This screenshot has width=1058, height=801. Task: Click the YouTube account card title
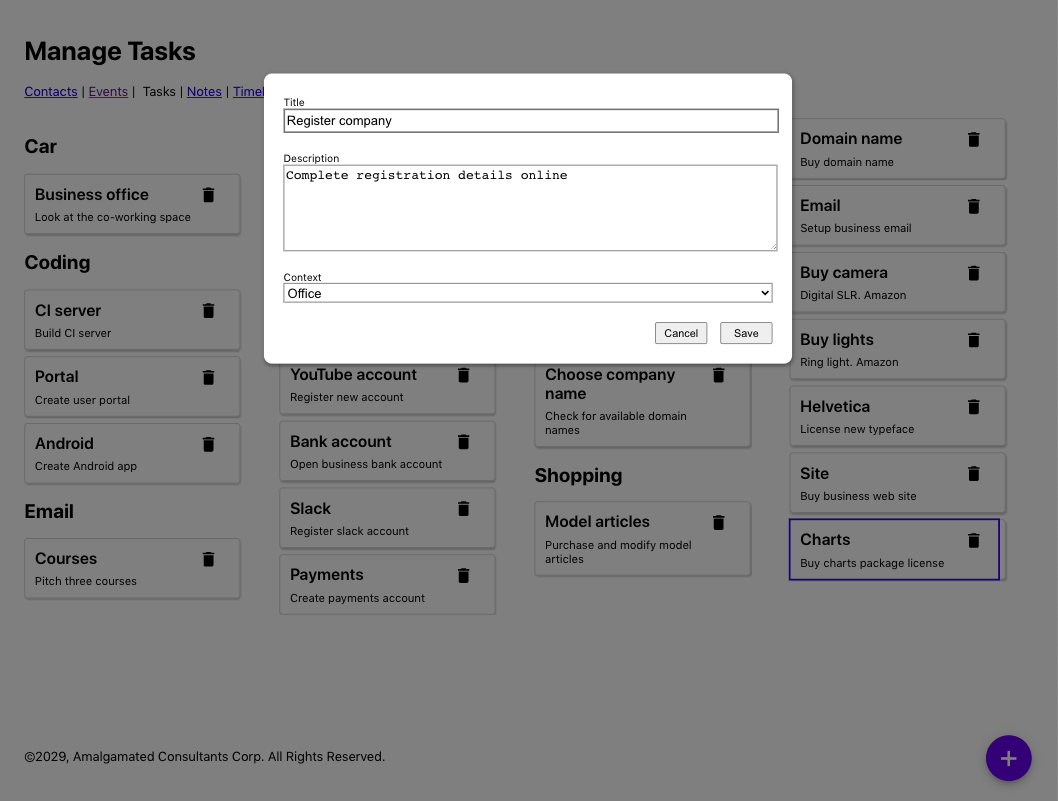tap(354, 375)
